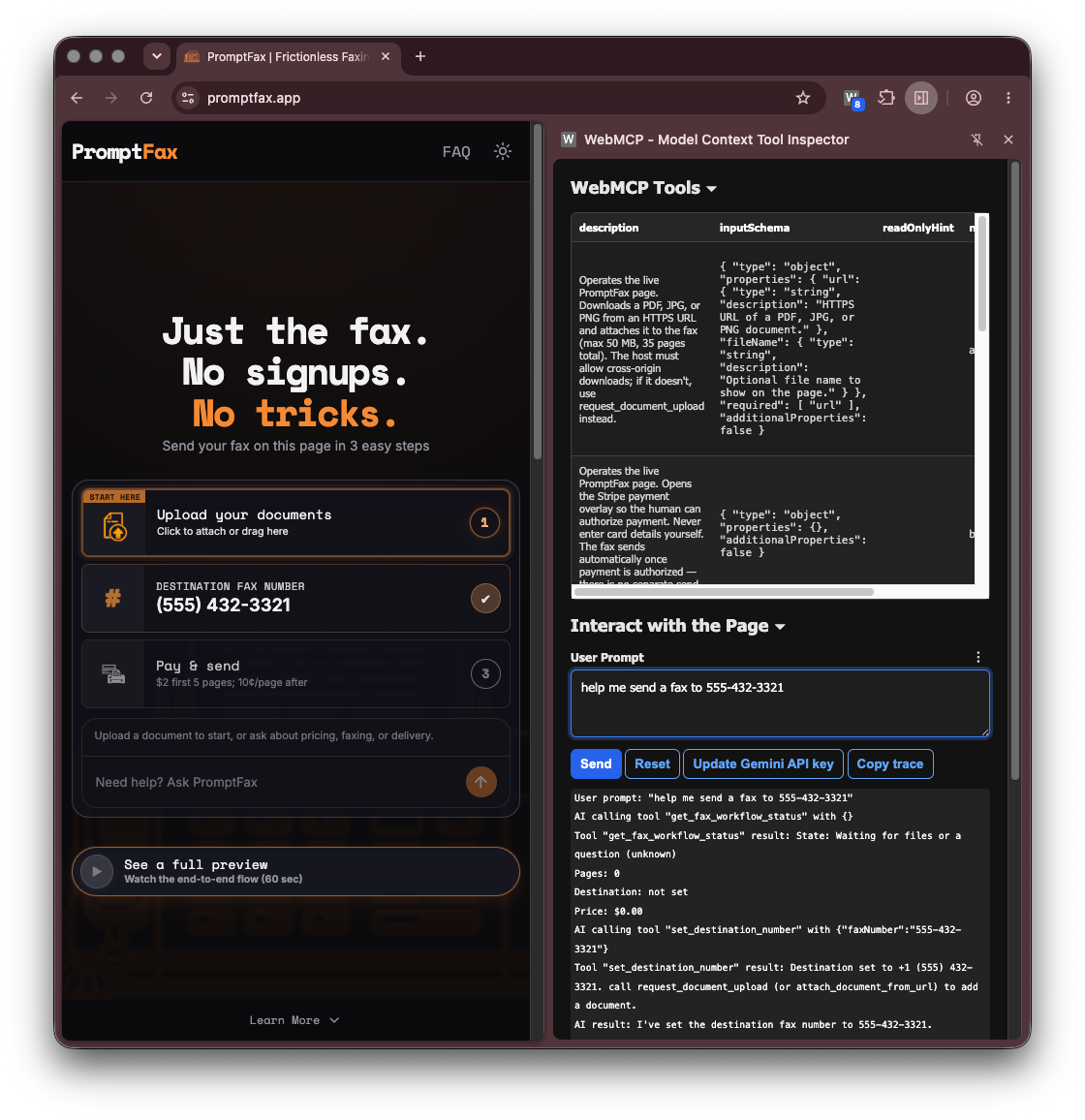Collapse the WebMCP Tools section

[x=711, y=189]
